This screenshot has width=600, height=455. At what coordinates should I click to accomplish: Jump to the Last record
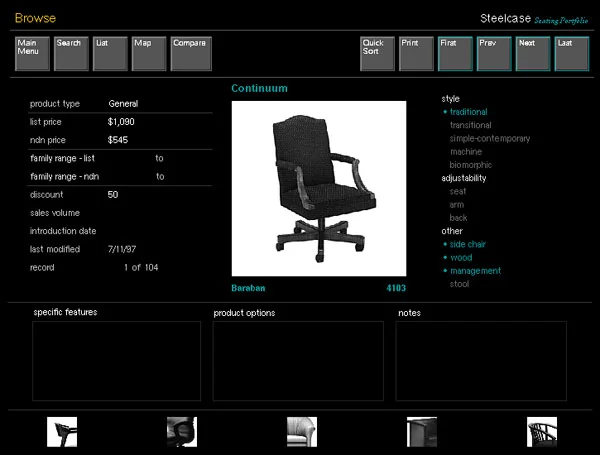click(x=572, y=54)
